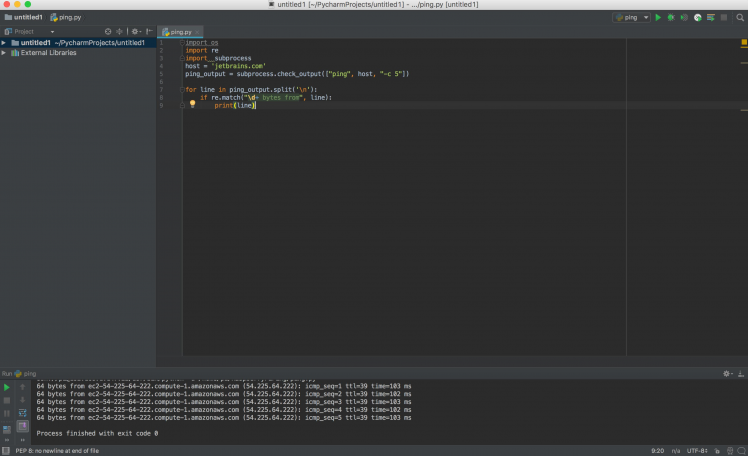Run ping with coverage icon
The height and width of the screenshot is (456, 748).
684,17
